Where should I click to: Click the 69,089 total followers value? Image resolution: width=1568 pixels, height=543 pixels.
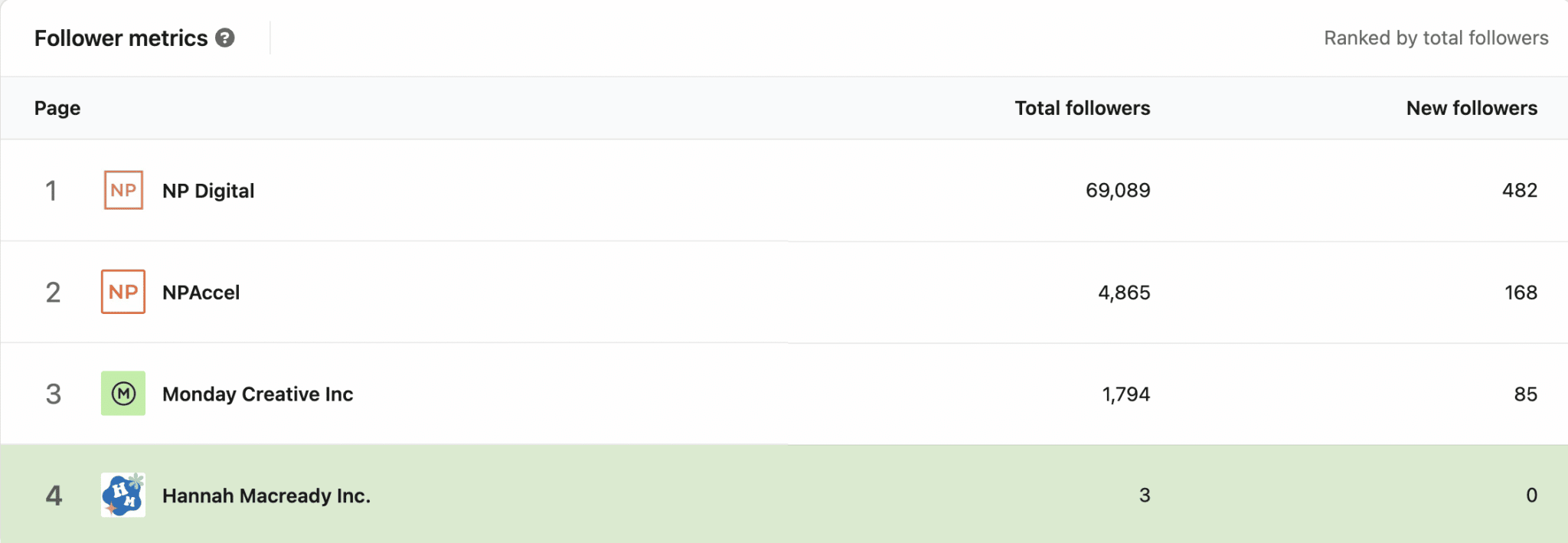pyautogui.click(x=1119, y=191)
